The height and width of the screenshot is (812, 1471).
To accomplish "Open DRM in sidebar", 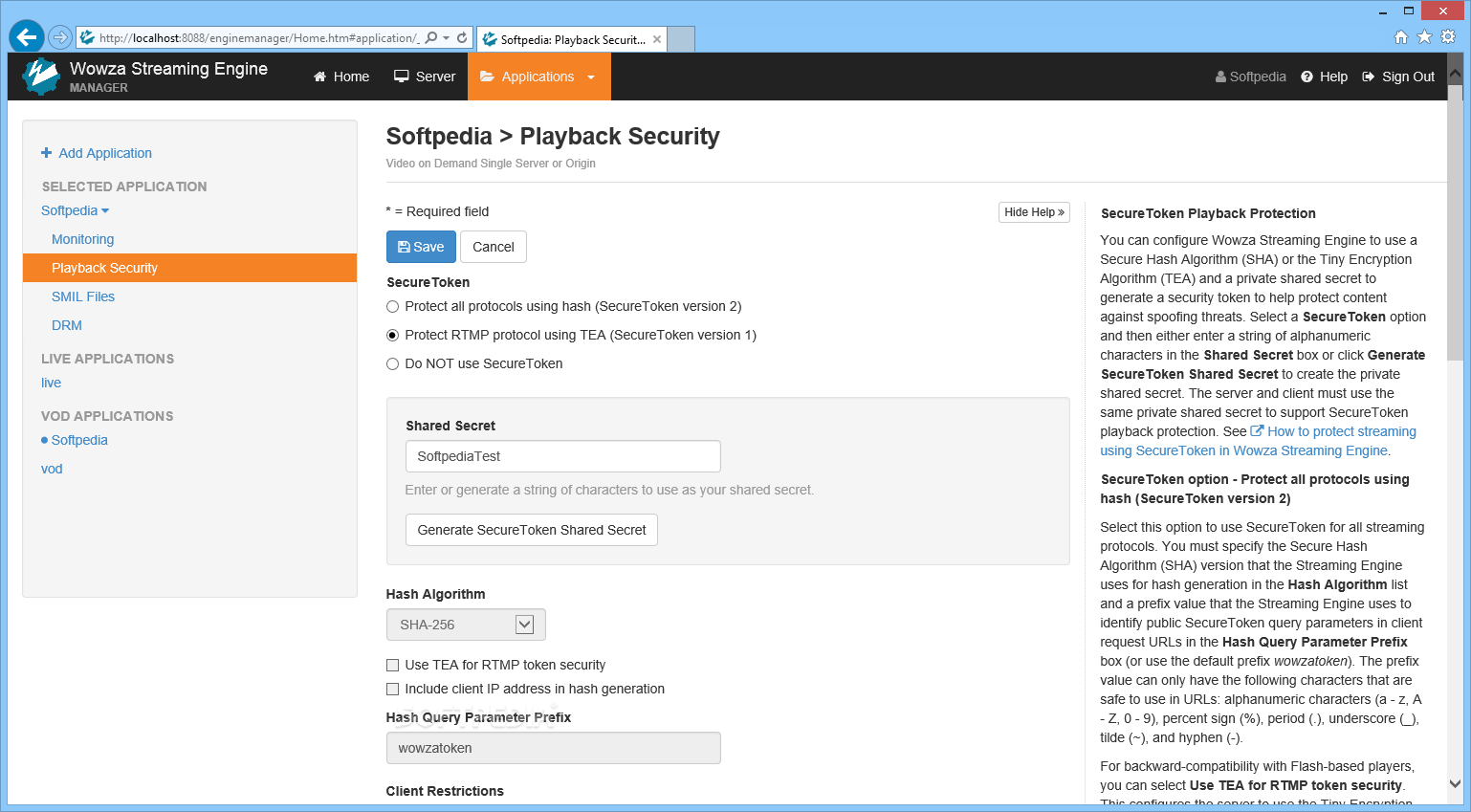I will click(67, 325).
